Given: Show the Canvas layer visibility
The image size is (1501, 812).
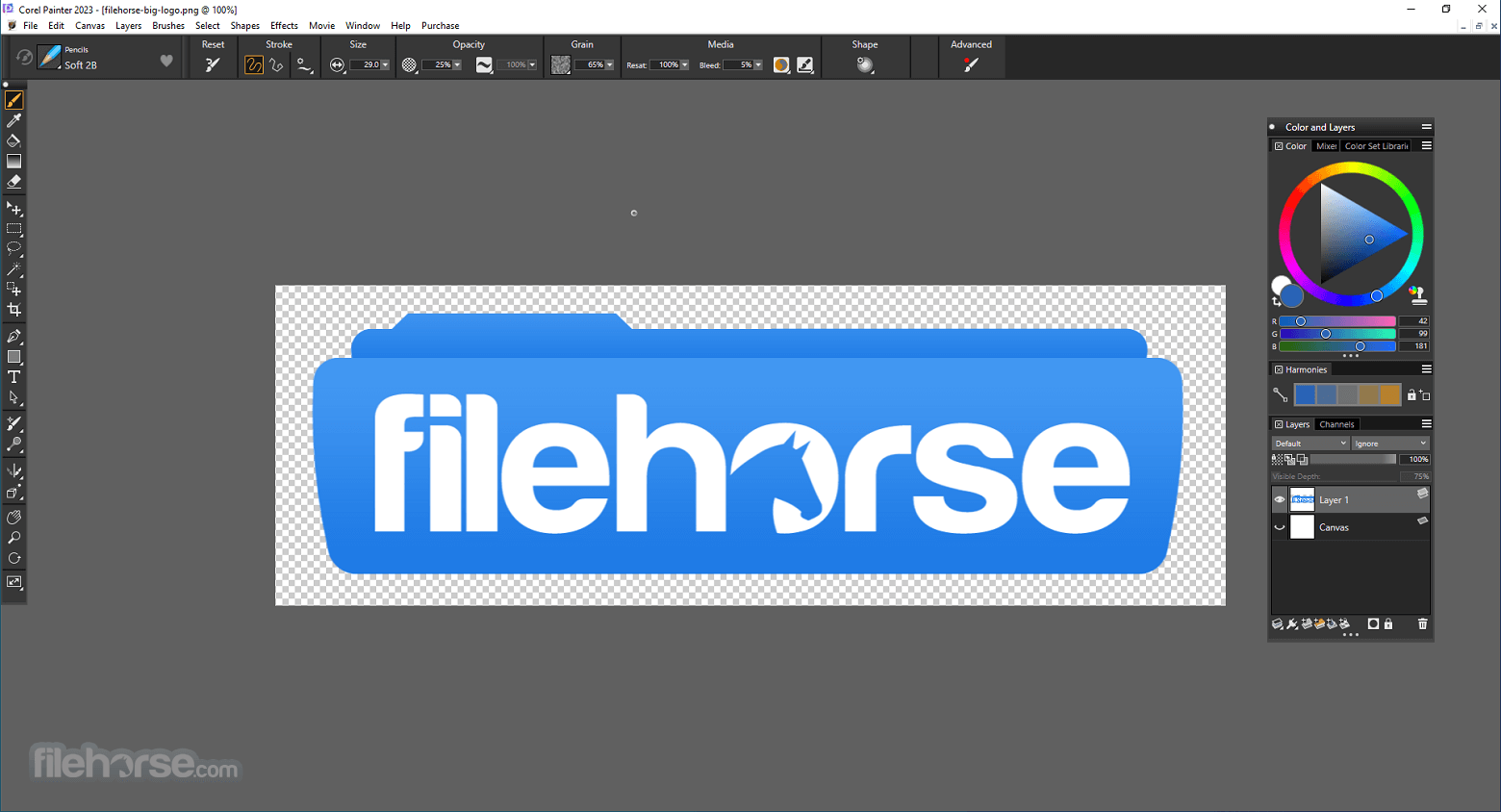Looking at the screenshot, I should tap(1280, 527).
